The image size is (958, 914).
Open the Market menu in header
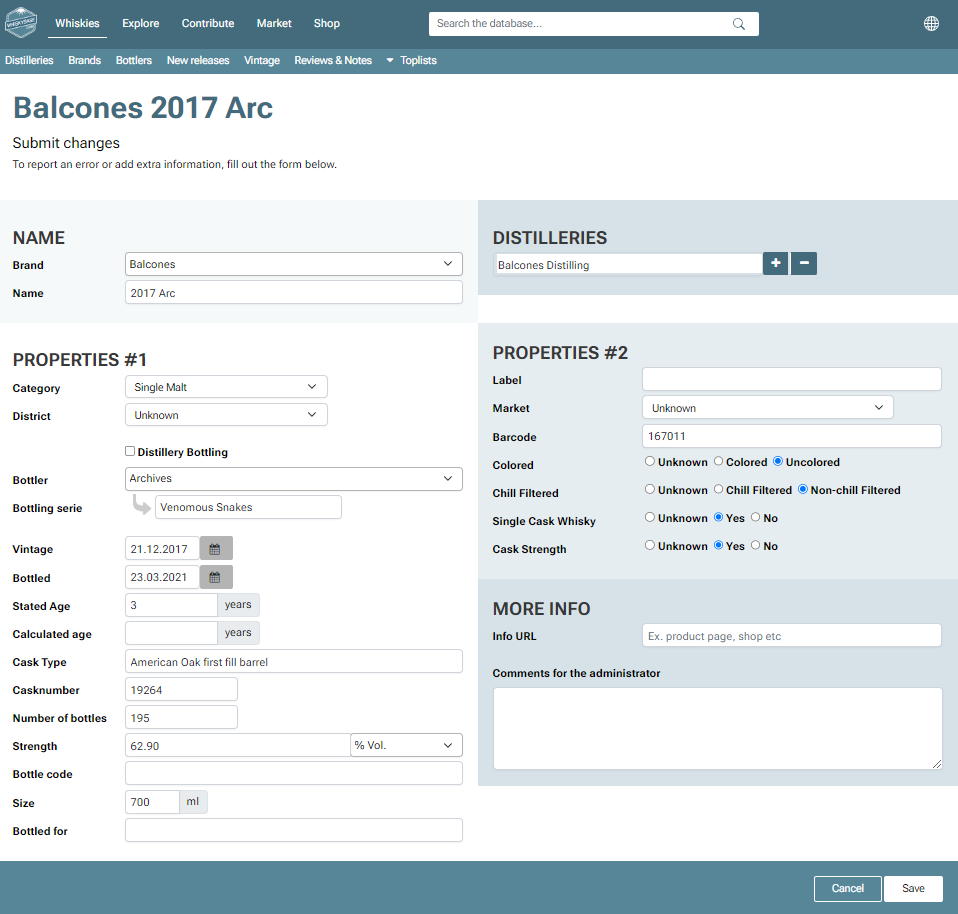(274, 23)
